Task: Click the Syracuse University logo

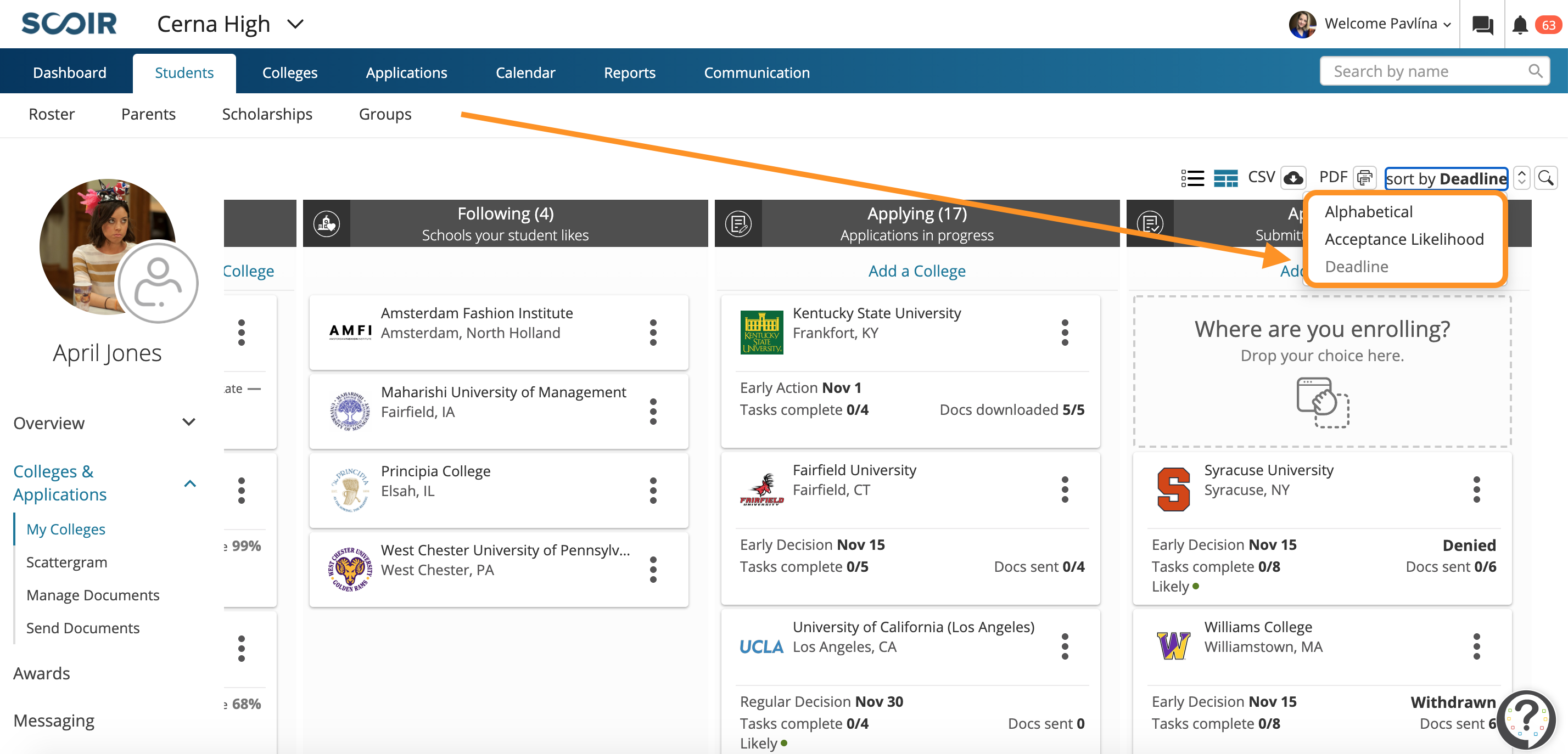Action: coord(1173,489)
